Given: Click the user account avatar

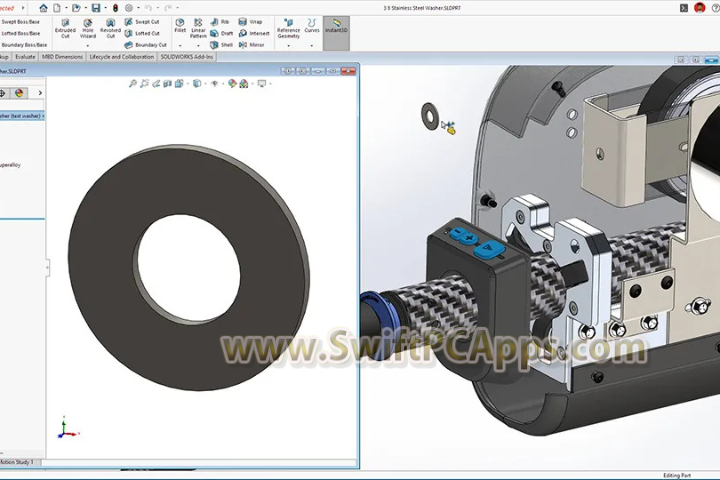Looking at the screenshot, I should (699, 7).
